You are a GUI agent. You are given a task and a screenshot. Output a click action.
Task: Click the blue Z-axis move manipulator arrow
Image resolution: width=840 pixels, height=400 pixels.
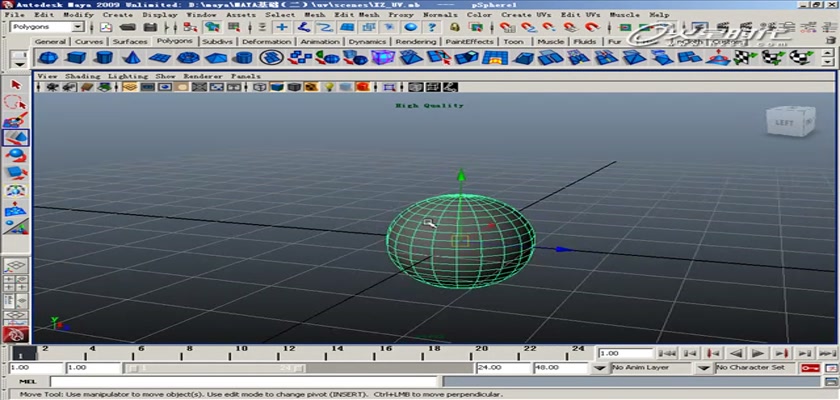[564, 250]
